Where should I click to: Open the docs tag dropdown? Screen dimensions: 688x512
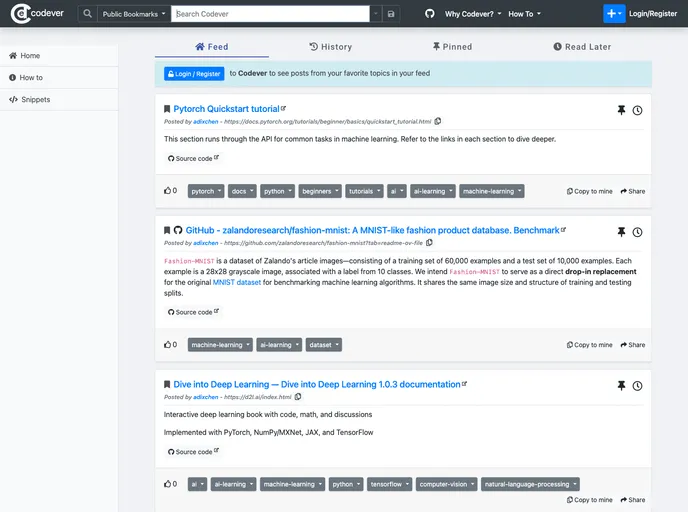tap(242, 191)
